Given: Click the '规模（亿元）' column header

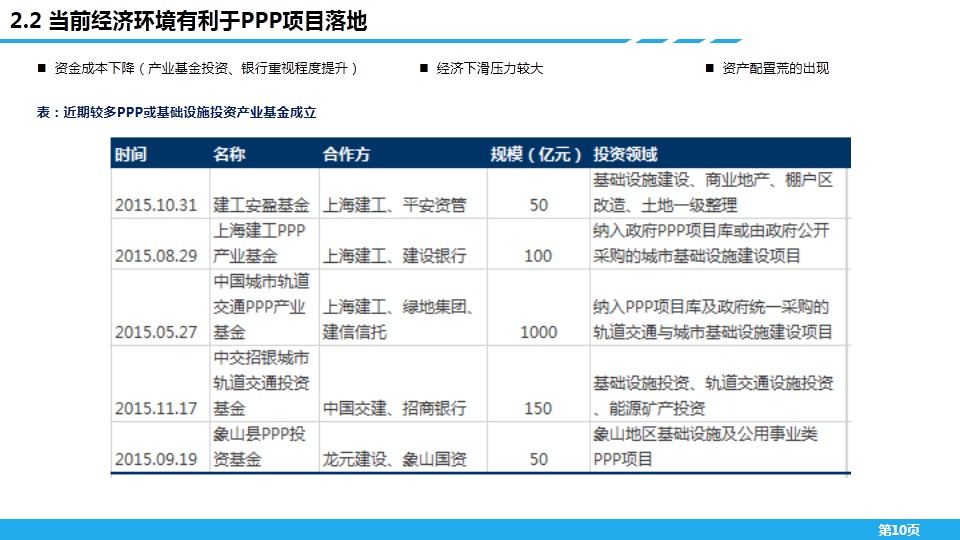Looking at the screenshot, I should click(536, 154).
